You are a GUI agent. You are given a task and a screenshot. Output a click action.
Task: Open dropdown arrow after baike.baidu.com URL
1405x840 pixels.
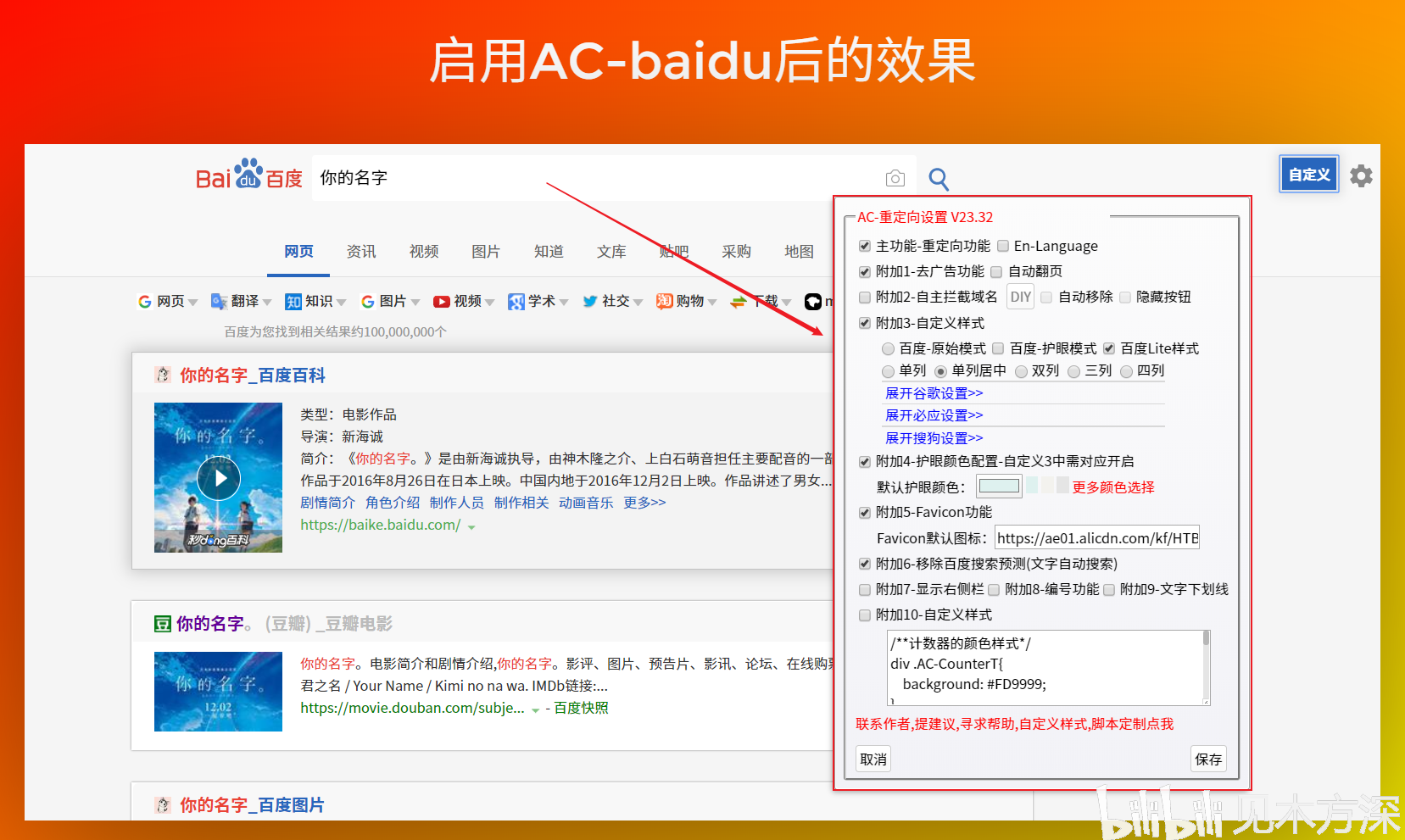click(x=471, y=527)
